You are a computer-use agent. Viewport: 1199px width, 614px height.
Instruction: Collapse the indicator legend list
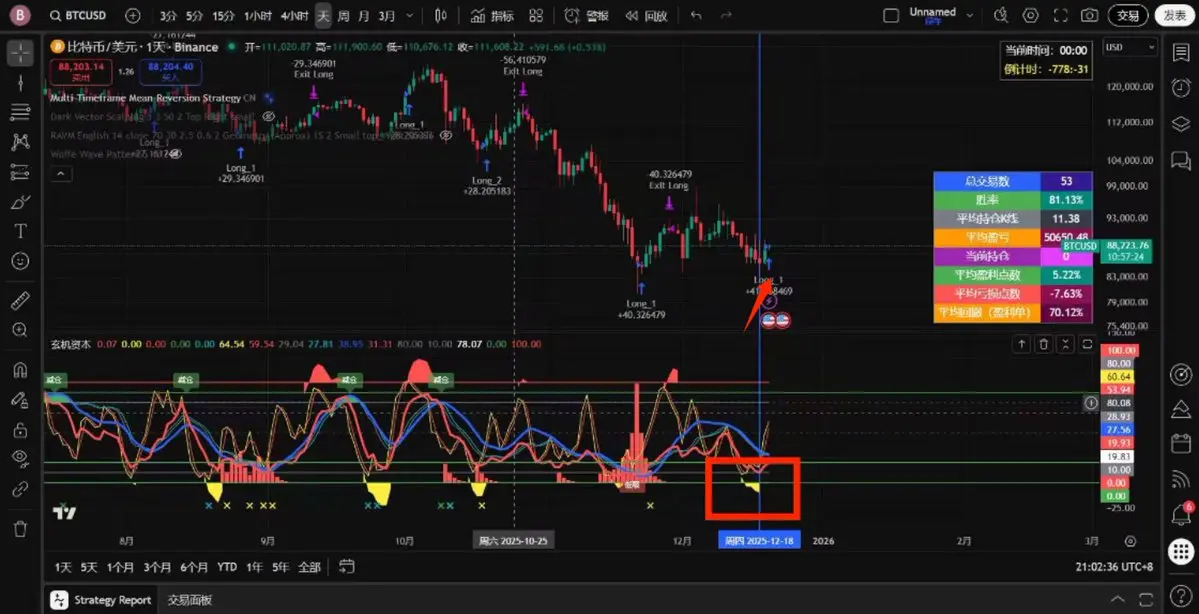point(60,174)
